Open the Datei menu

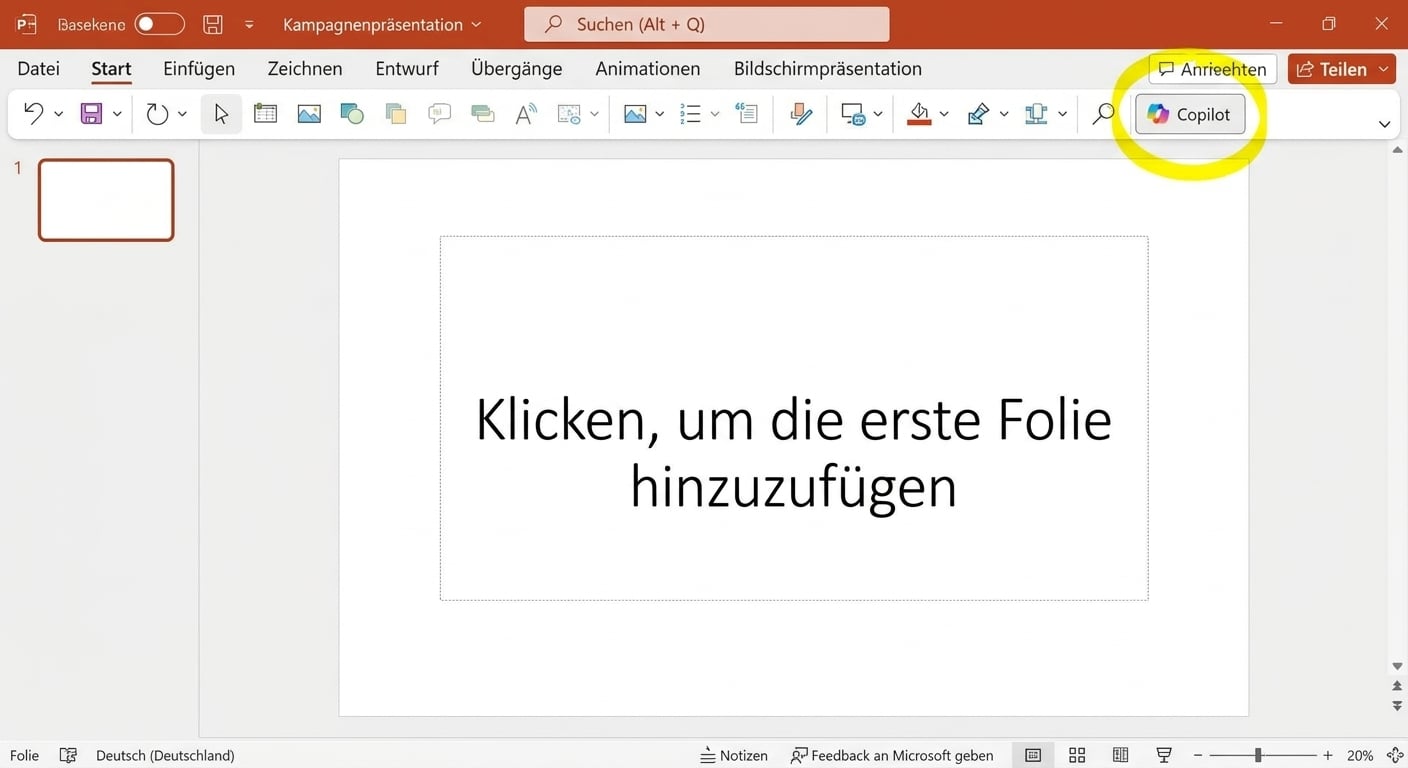click(39, 68)
